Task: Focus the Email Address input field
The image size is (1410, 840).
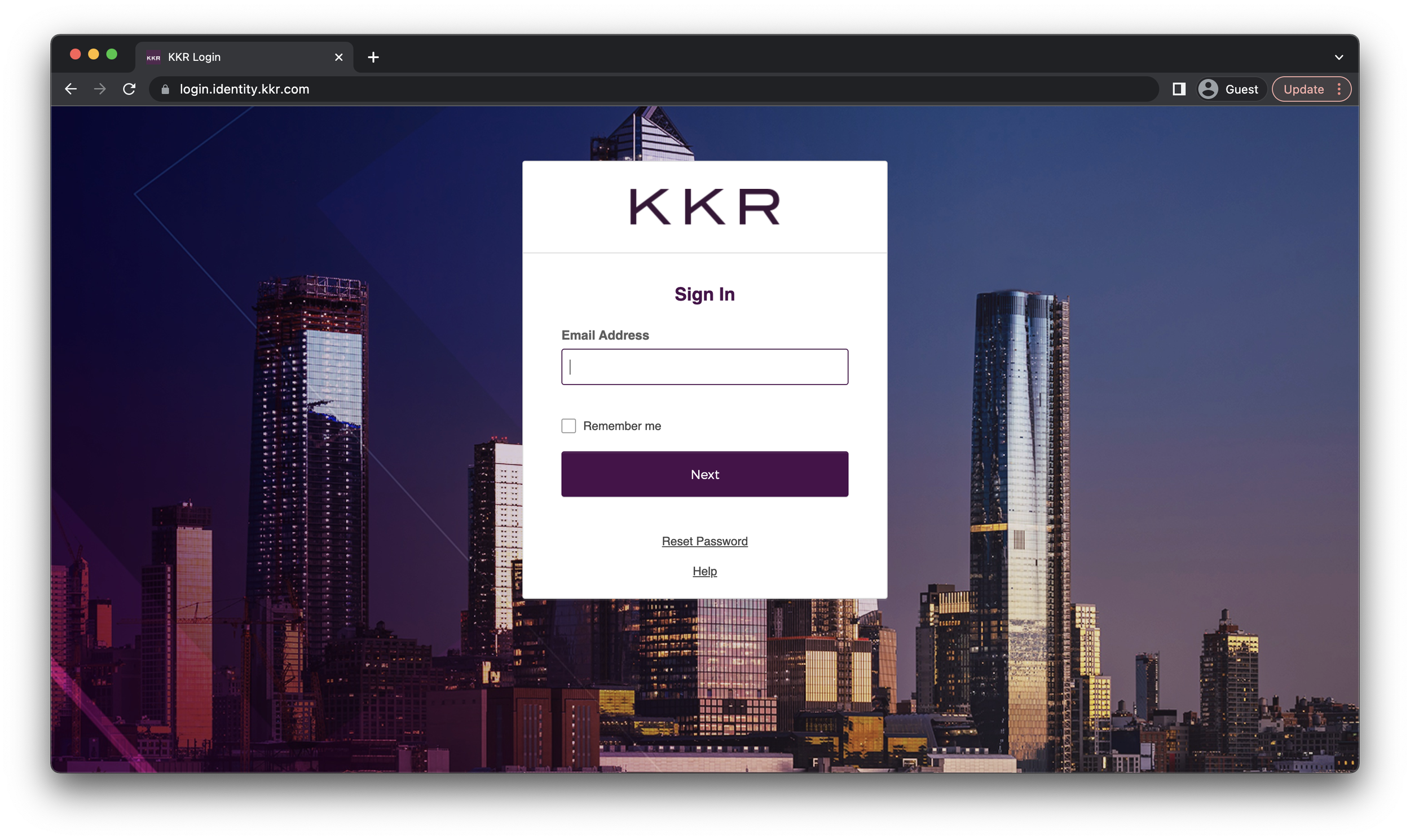Action: pyautogui.click(x=704, y=367)
